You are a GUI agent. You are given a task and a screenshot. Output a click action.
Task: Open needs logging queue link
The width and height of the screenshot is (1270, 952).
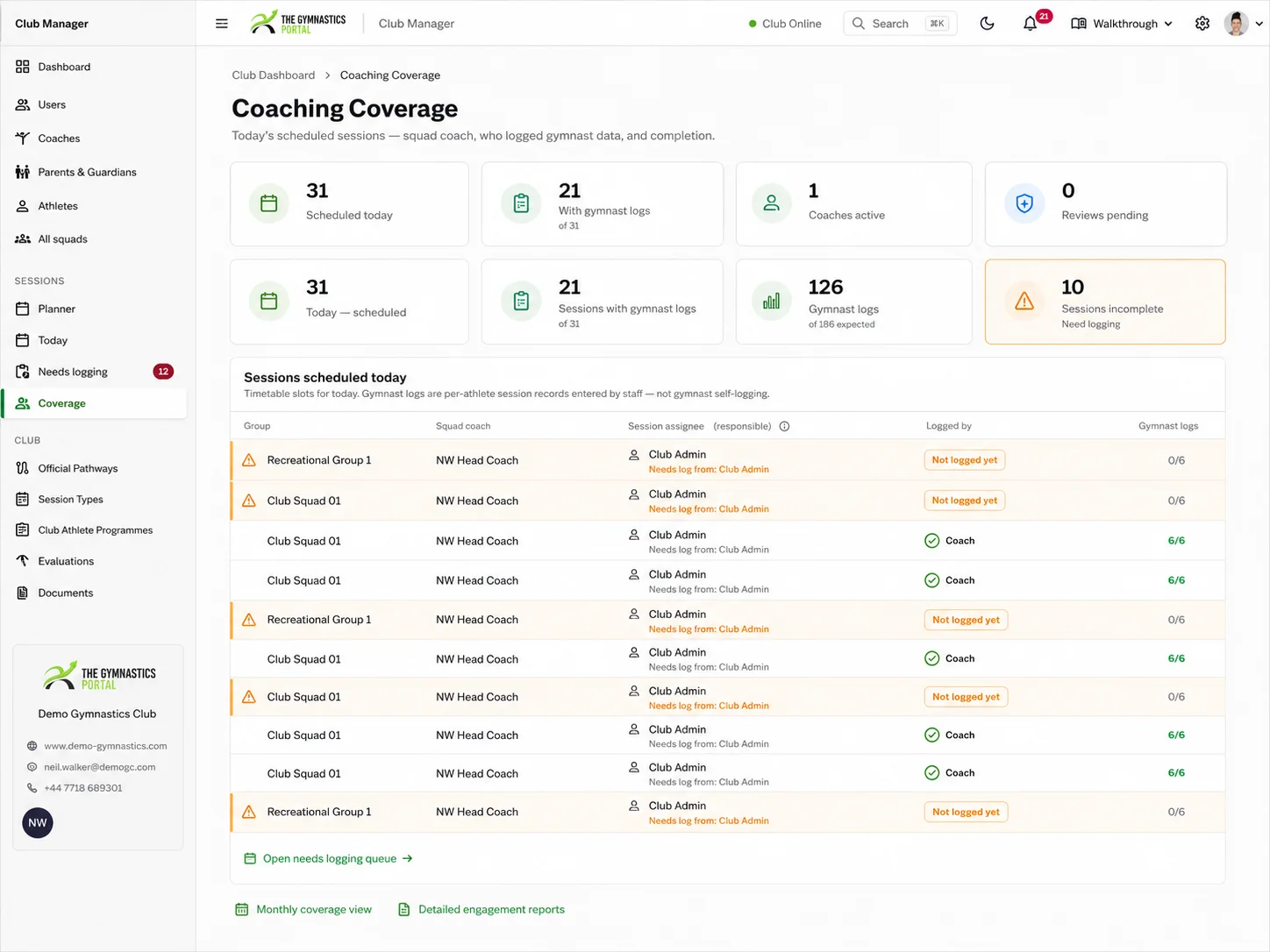point(329,859)
